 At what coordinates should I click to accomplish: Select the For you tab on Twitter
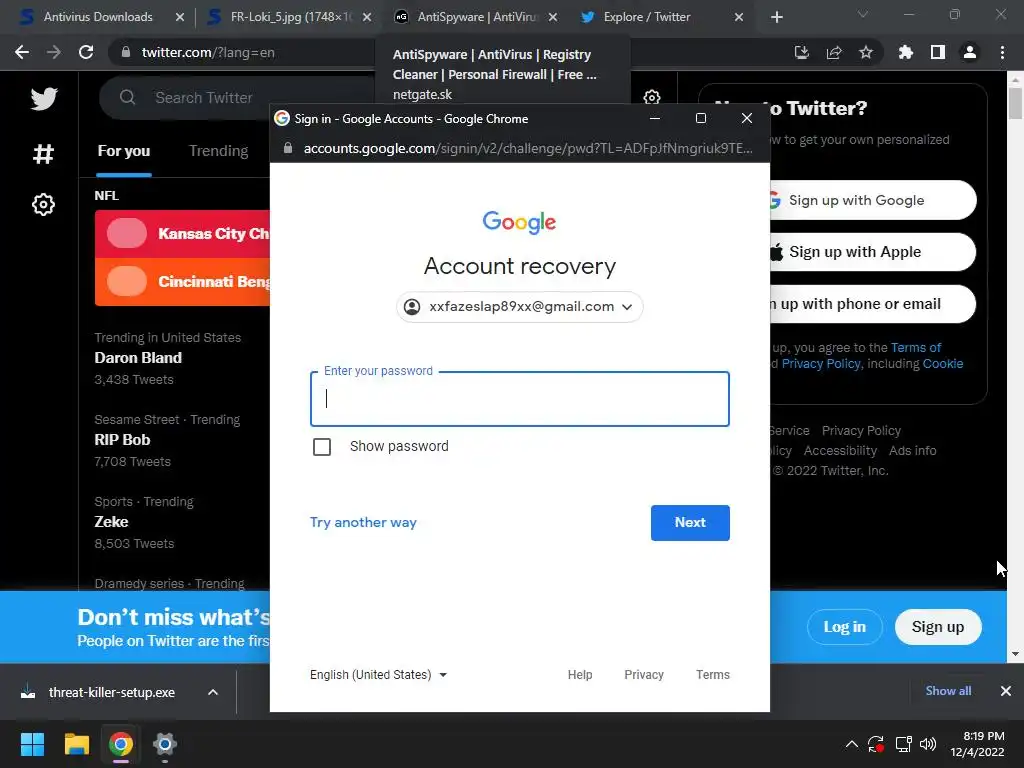[124, 151]
